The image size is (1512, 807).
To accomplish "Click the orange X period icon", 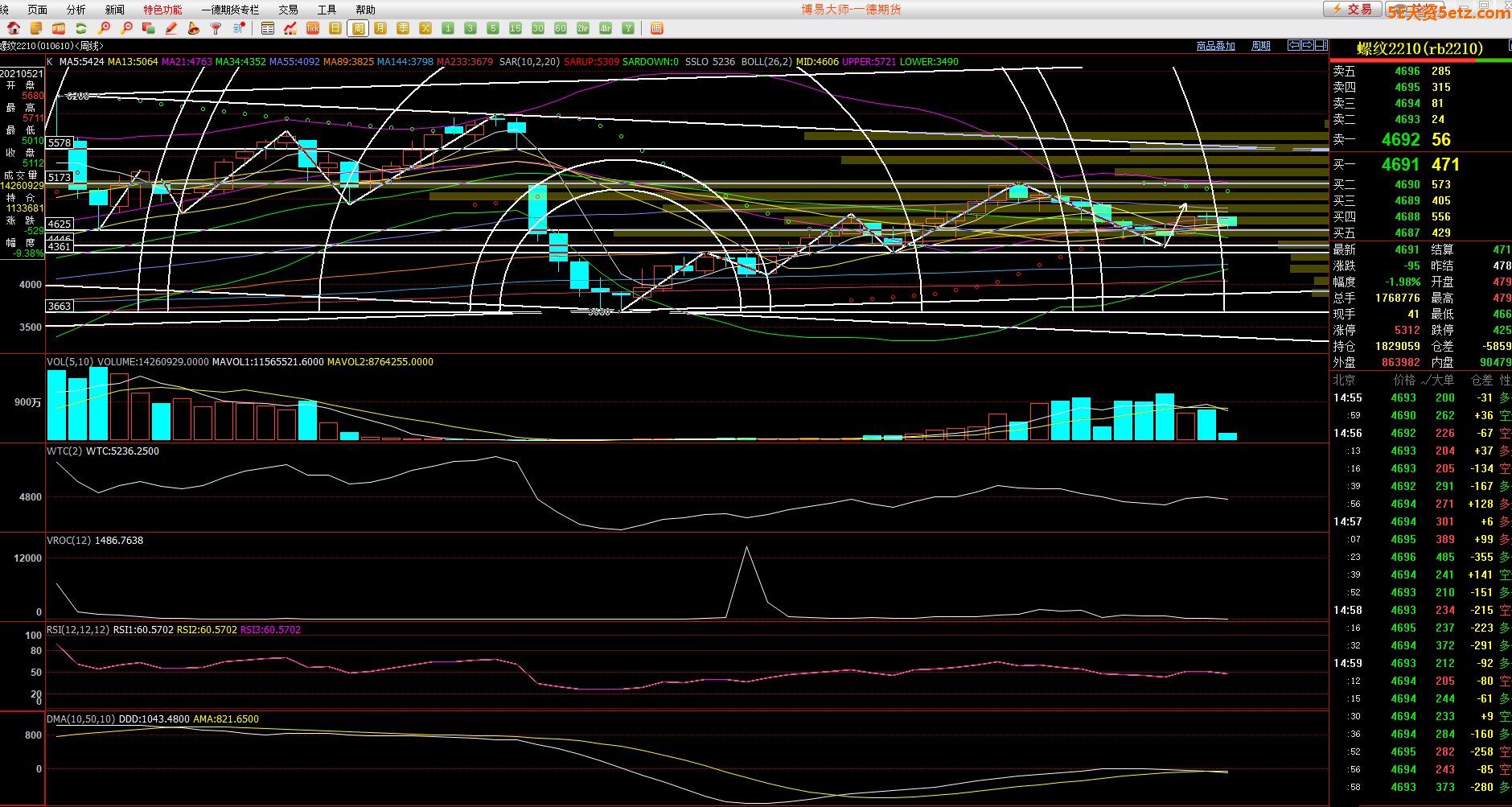I will pyautogui.click(x=425, y=28).
